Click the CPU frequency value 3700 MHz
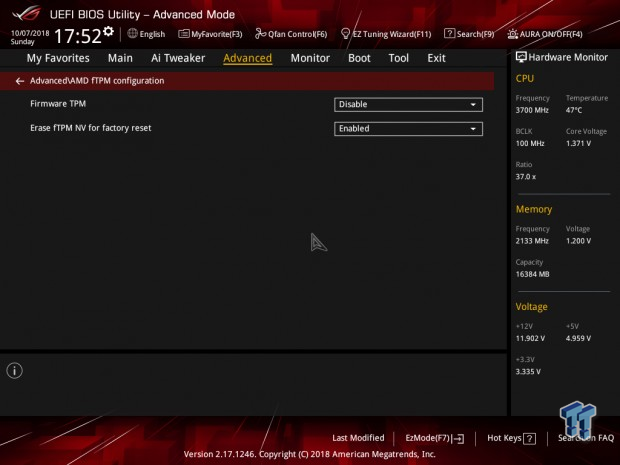This screenshot has height=465, width=620. tap(532, 110)
